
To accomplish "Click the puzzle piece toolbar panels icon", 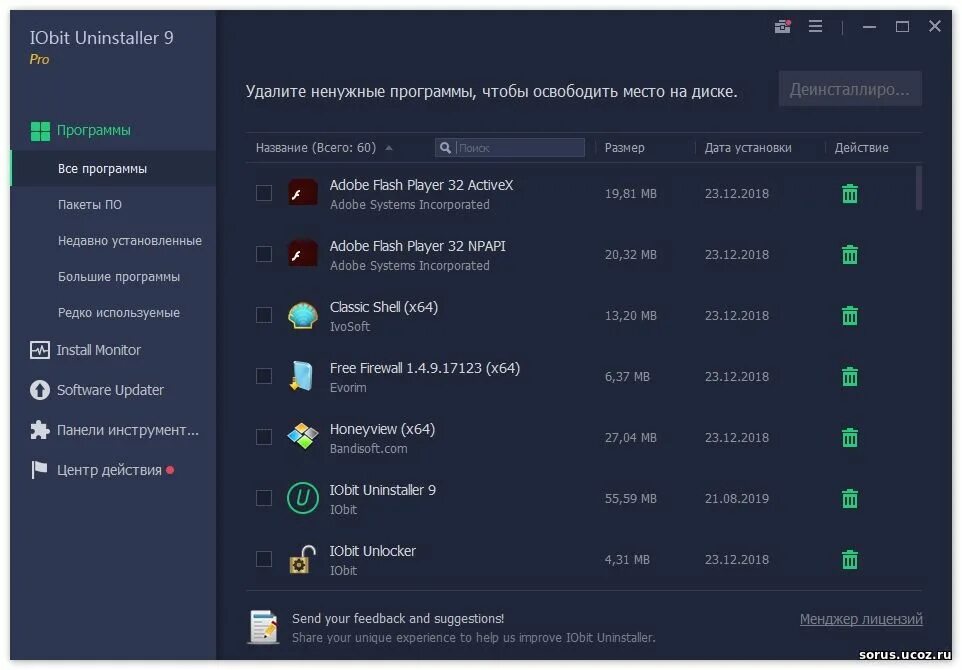I will (x=40, y=430).
